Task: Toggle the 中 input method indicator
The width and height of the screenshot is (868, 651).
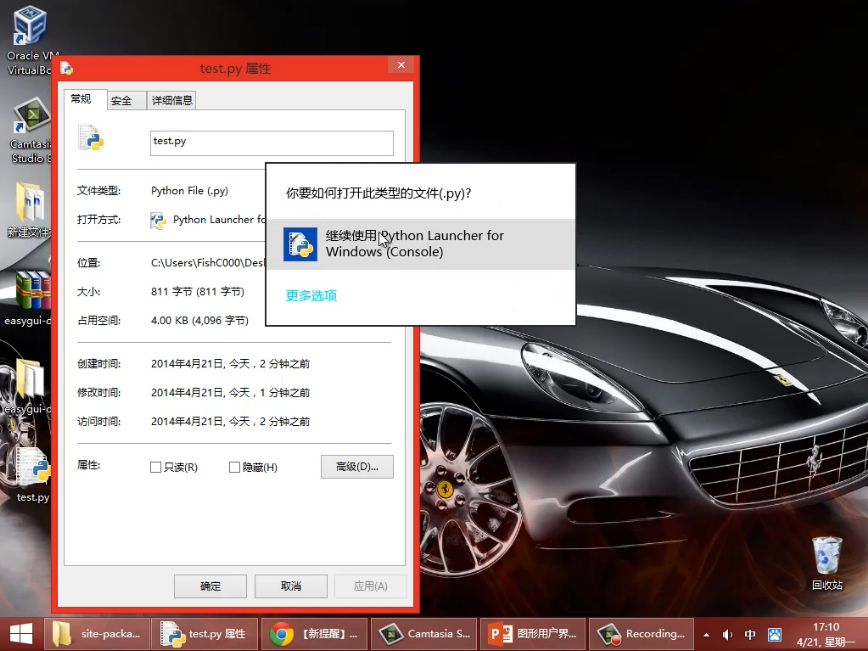Action: [x=750, y=634]
